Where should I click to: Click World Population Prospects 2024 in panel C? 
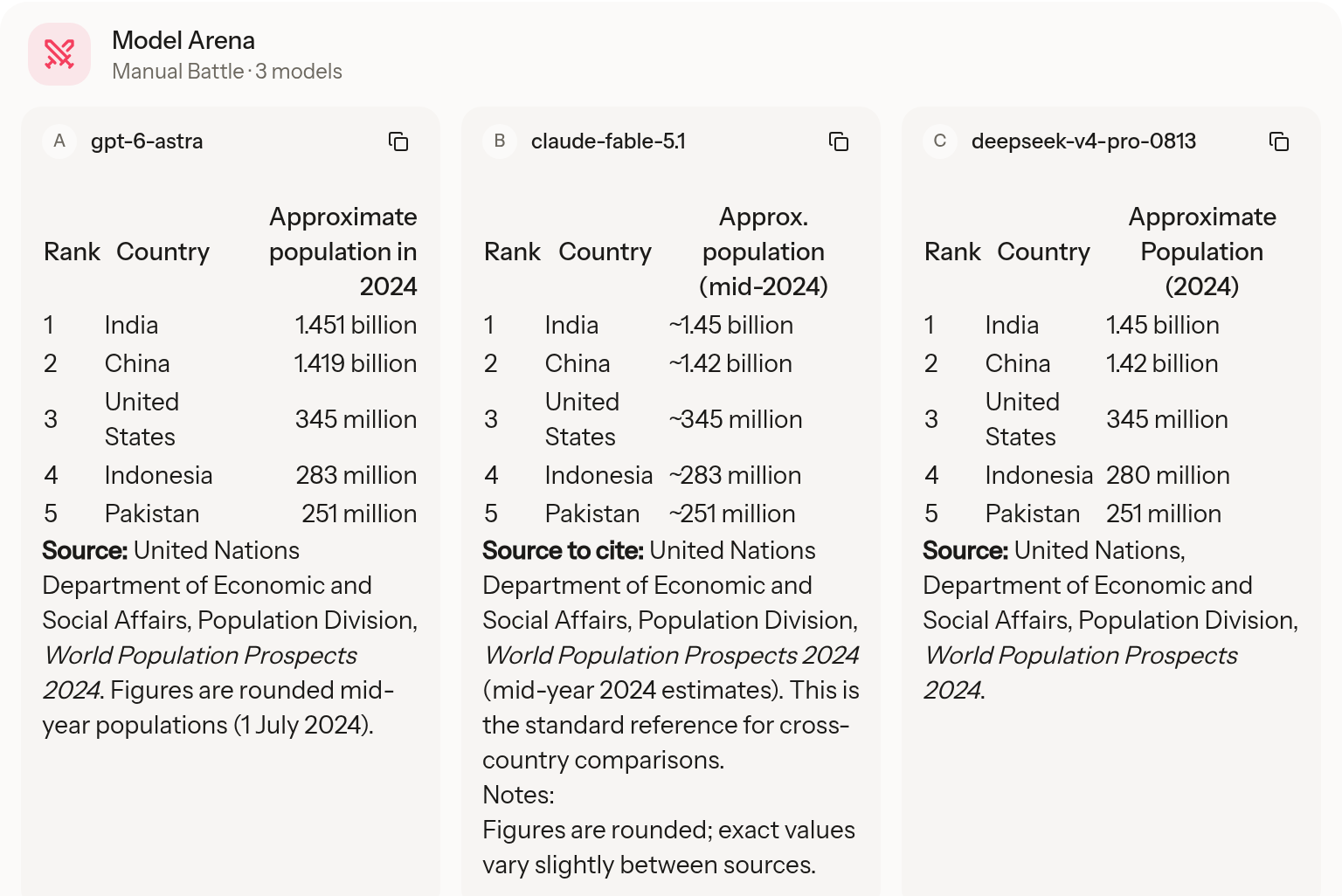coord(1081,672)
